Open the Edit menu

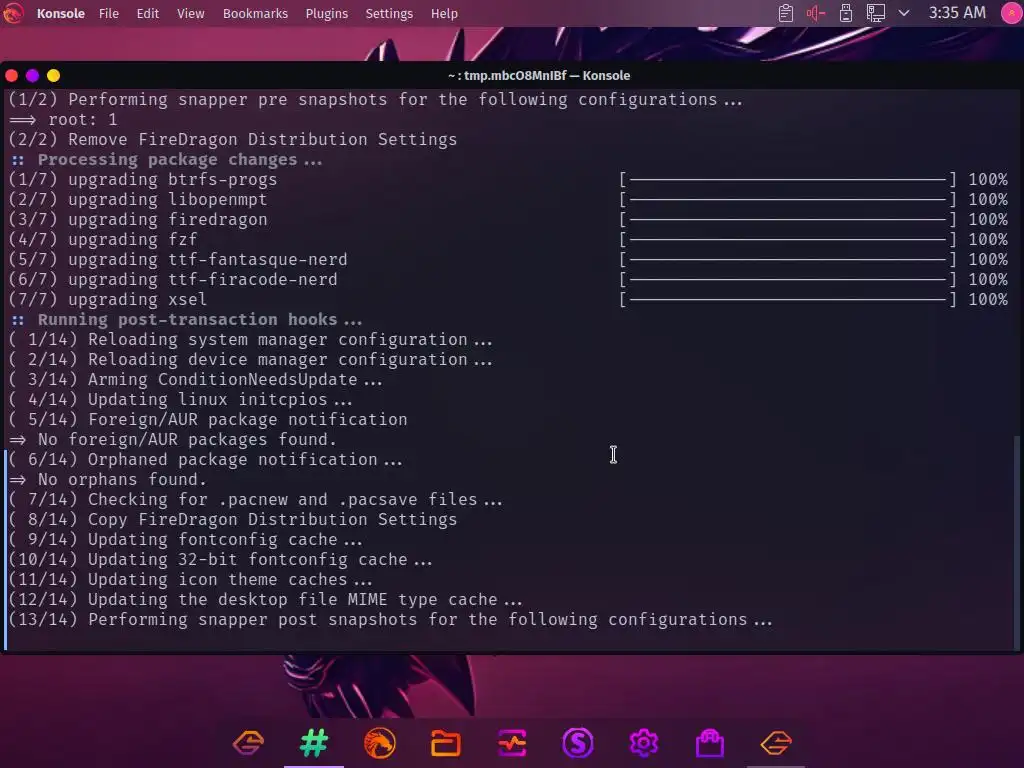tap(148, 14)
